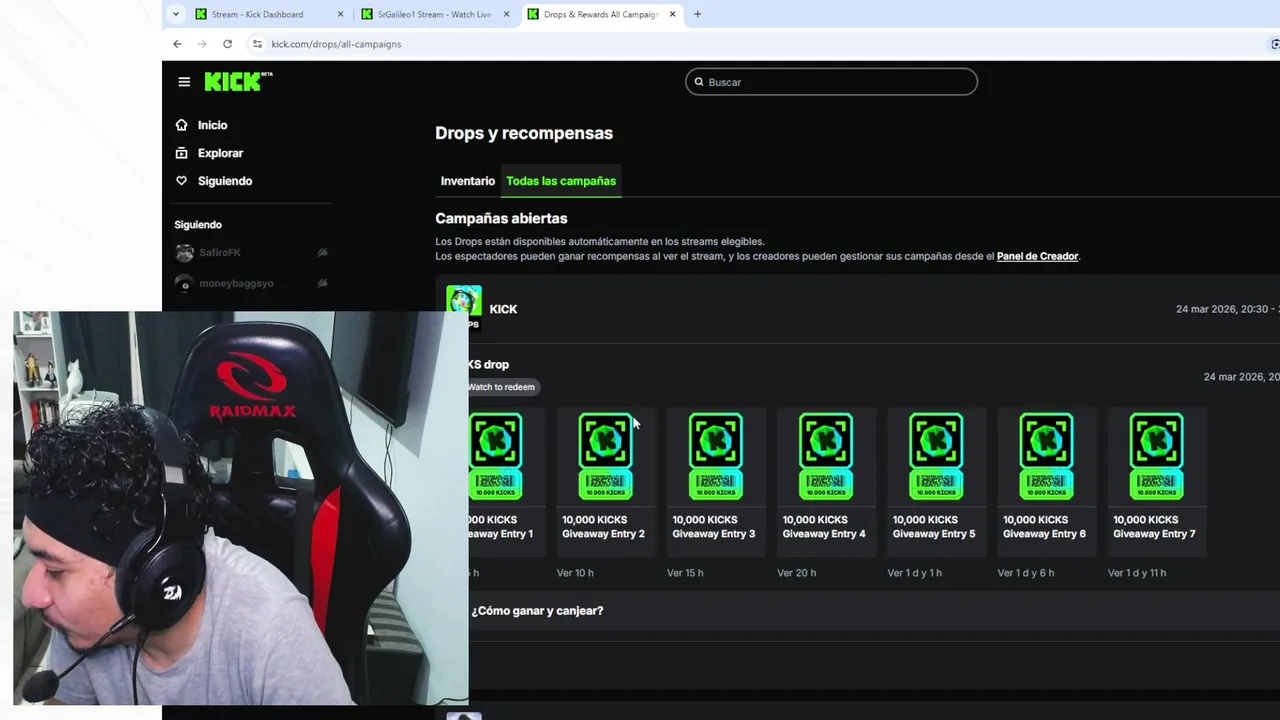
Task: Click the 'Ver 10 h' text
Action: [x=575, y=573]
